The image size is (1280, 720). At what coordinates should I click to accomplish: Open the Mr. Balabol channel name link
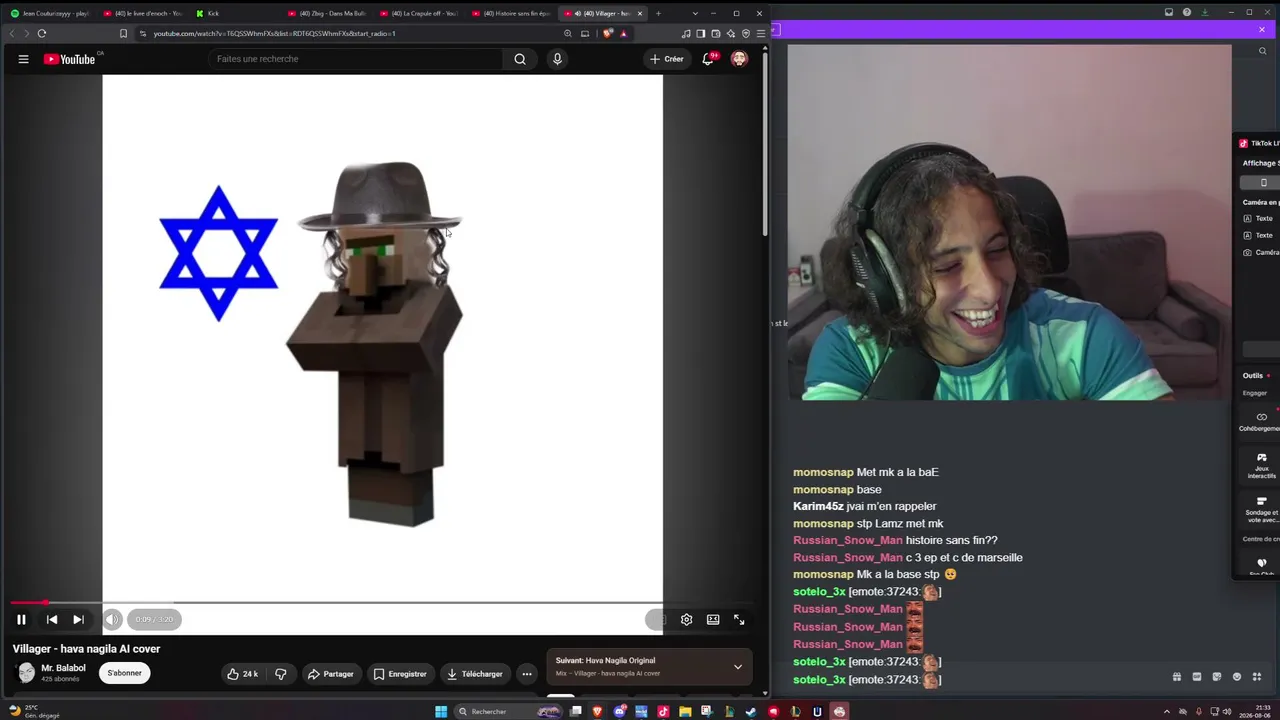[63, 668]
